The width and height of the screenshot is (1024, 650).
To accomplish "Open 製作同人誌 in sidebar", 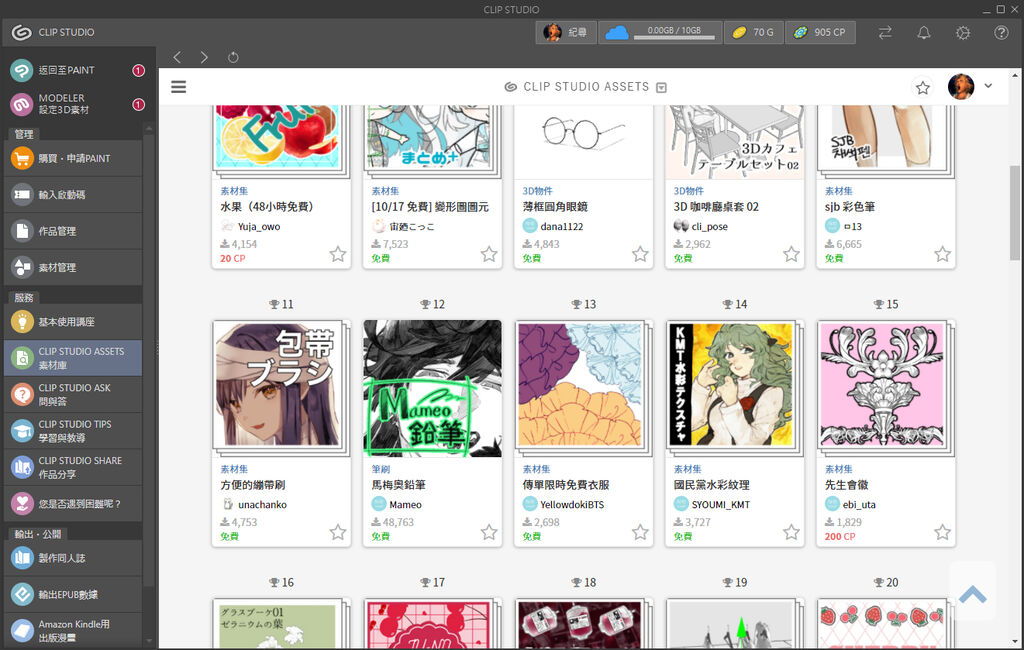I will 73,558.
